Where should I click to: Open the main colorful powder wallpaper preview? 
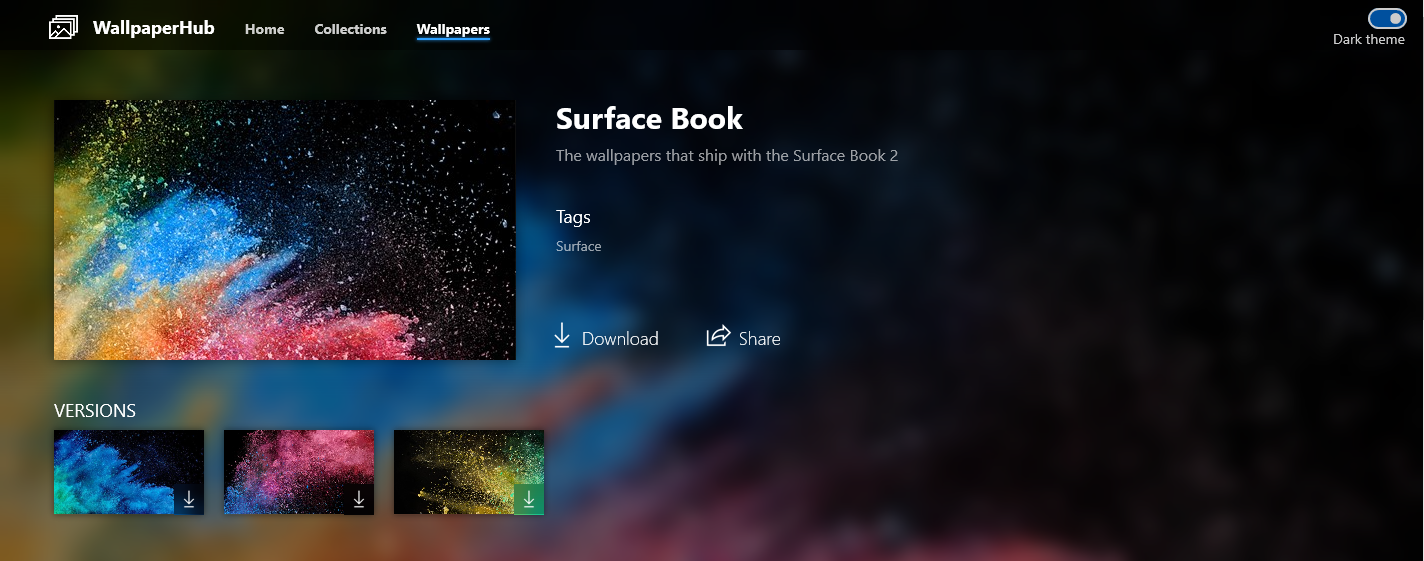(285, 230)
